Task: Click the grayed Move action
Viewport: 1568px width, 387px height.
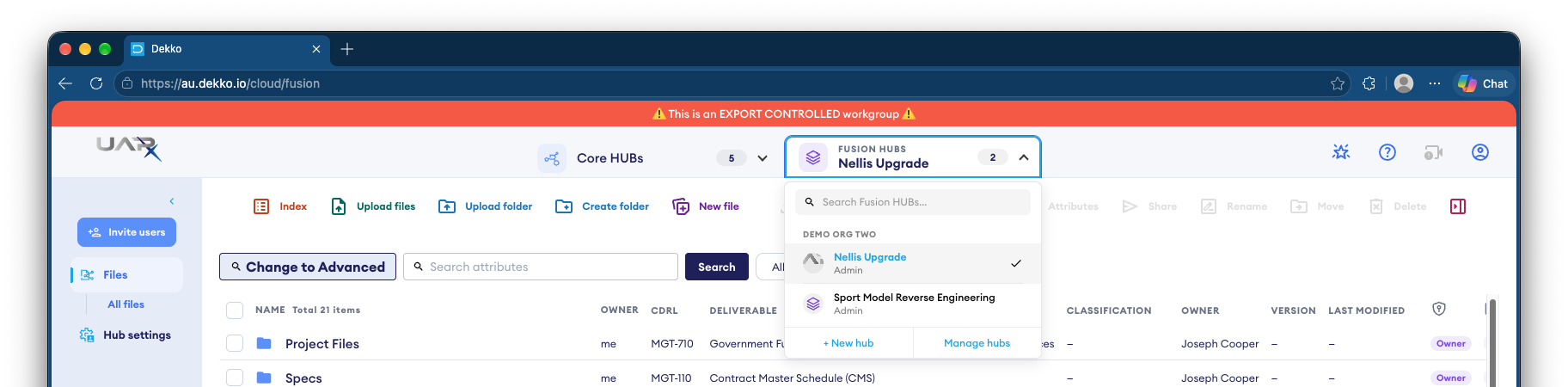Action: tap(1317, 206)
